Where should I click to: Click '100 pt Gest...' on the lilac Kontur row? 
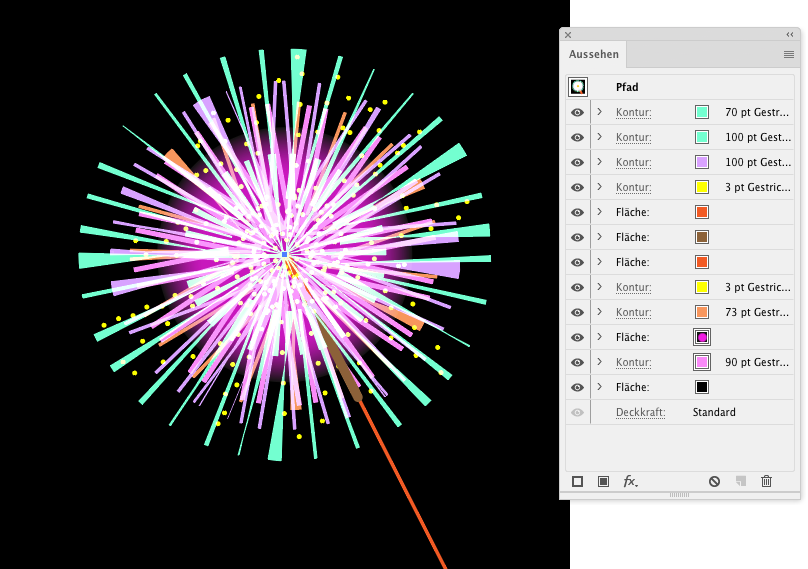coord(758,162)
